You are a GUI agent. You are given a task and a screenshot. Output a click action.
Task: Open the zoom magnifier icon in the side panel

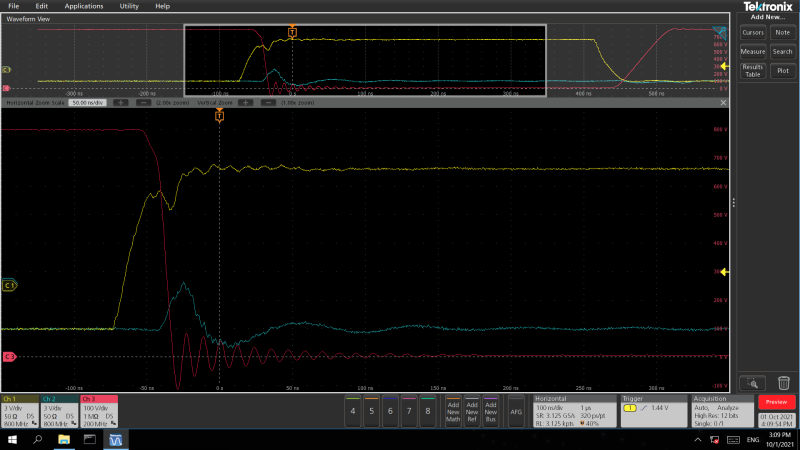(751, 382)
